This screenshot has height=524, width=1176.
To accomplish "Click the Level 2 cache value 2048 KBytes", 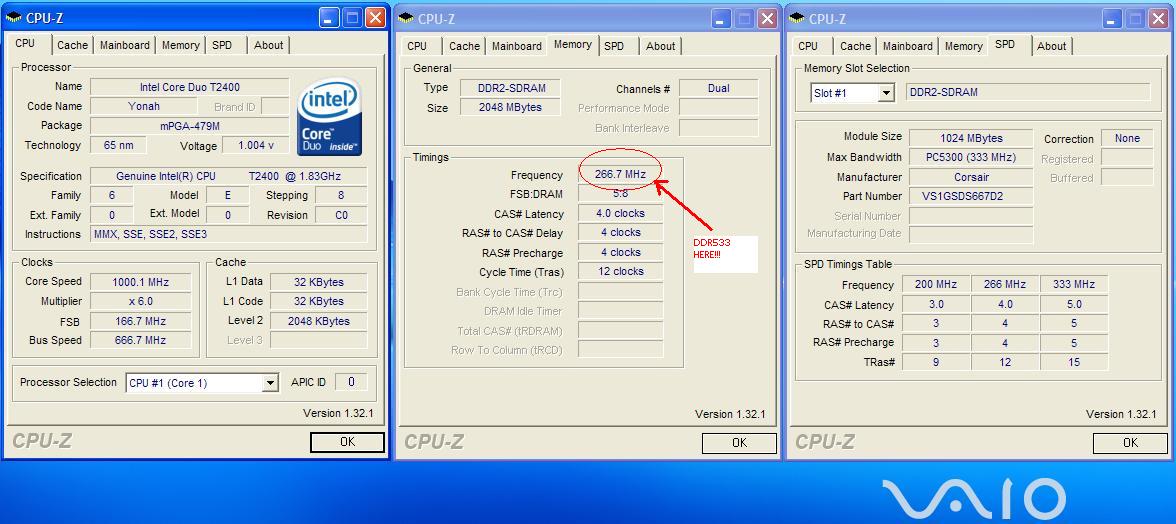I will (x=319, y=321).
